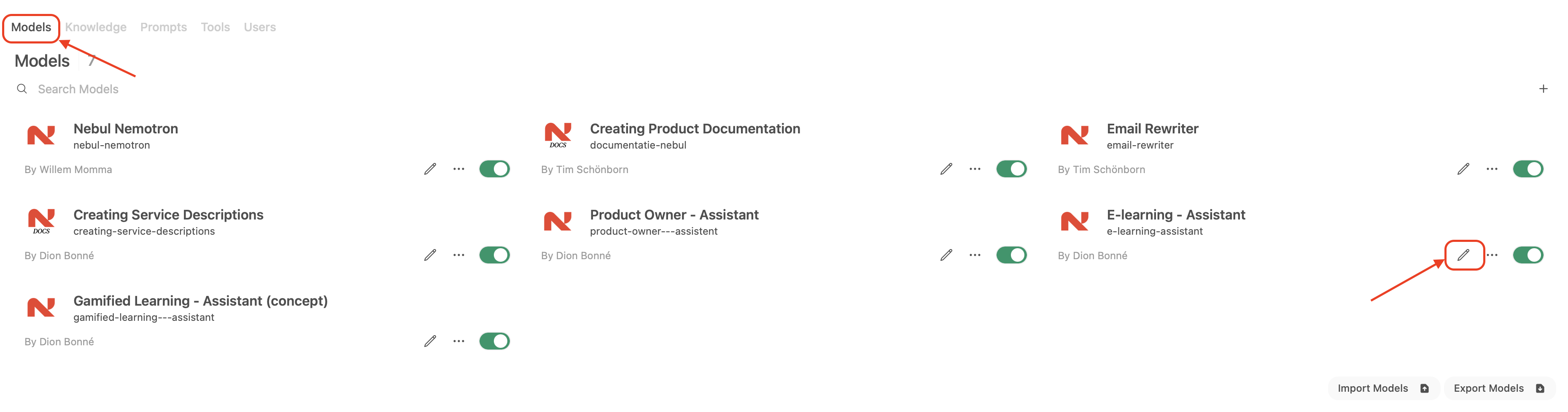Open more options menu for Gamified Learning
This screenshot has width=1568, height=412.
[x=459, y=341]
